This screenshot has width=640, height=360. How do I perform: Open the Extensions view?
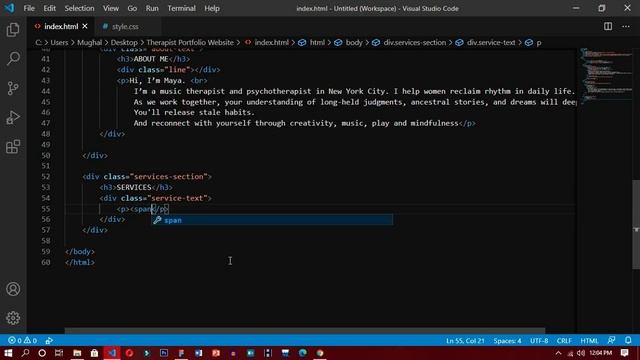[13, 147]
